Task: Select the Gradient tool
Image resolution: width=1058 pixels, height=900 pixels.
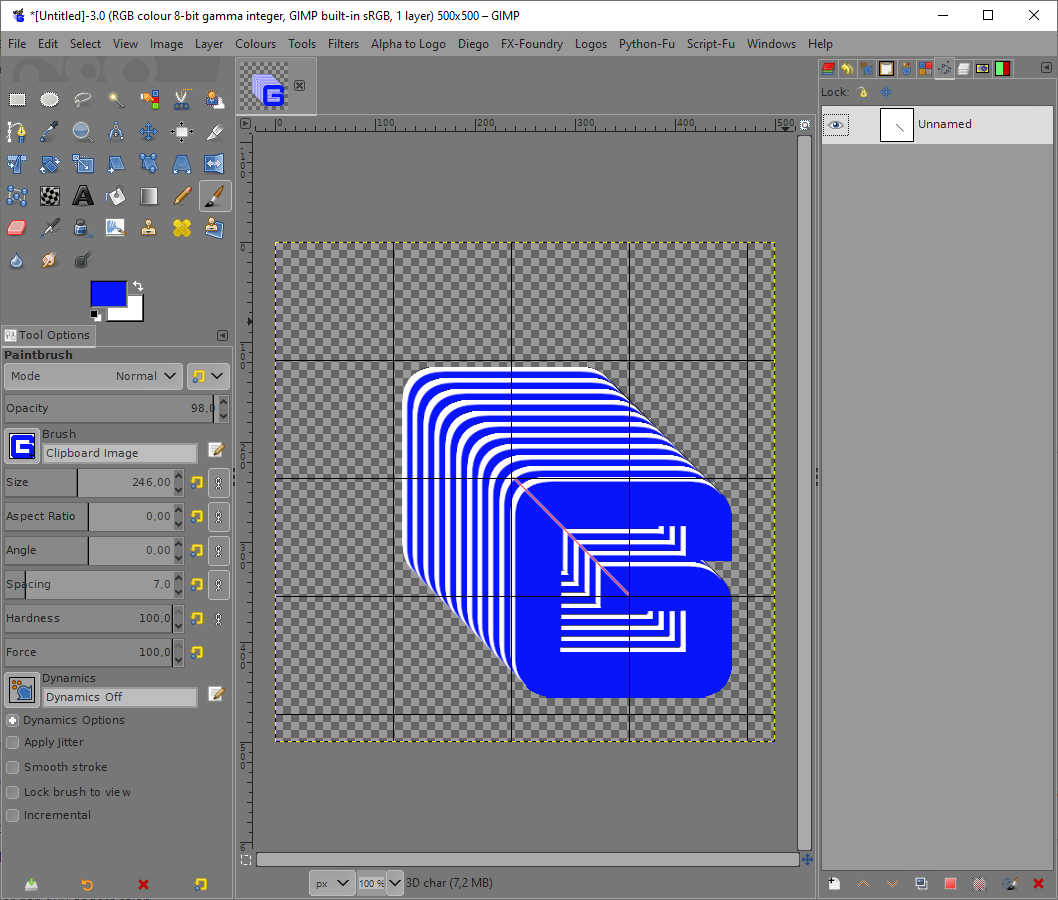Action: [x=148, y=195]
